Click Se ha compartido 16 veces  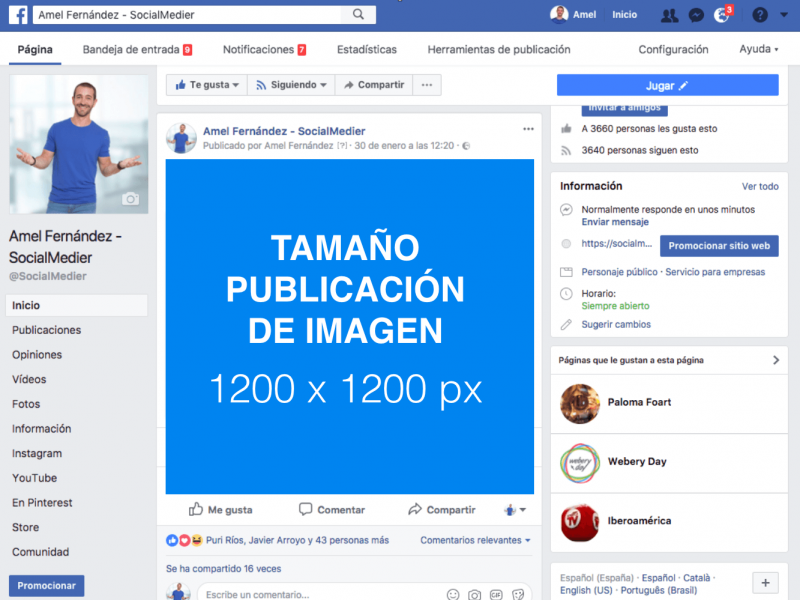223,568
